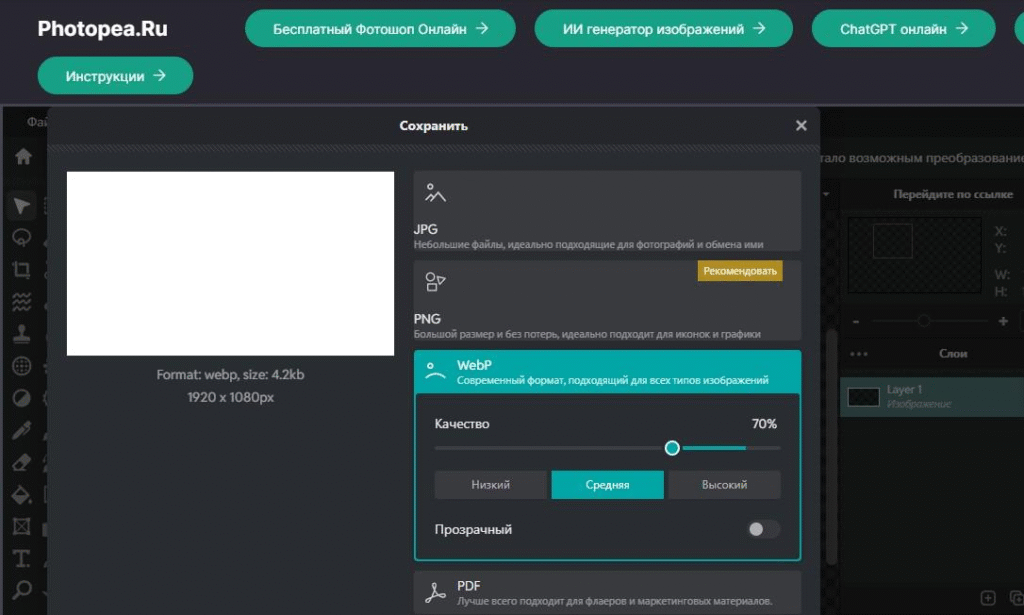Select the Text tool

pos(21,558)
